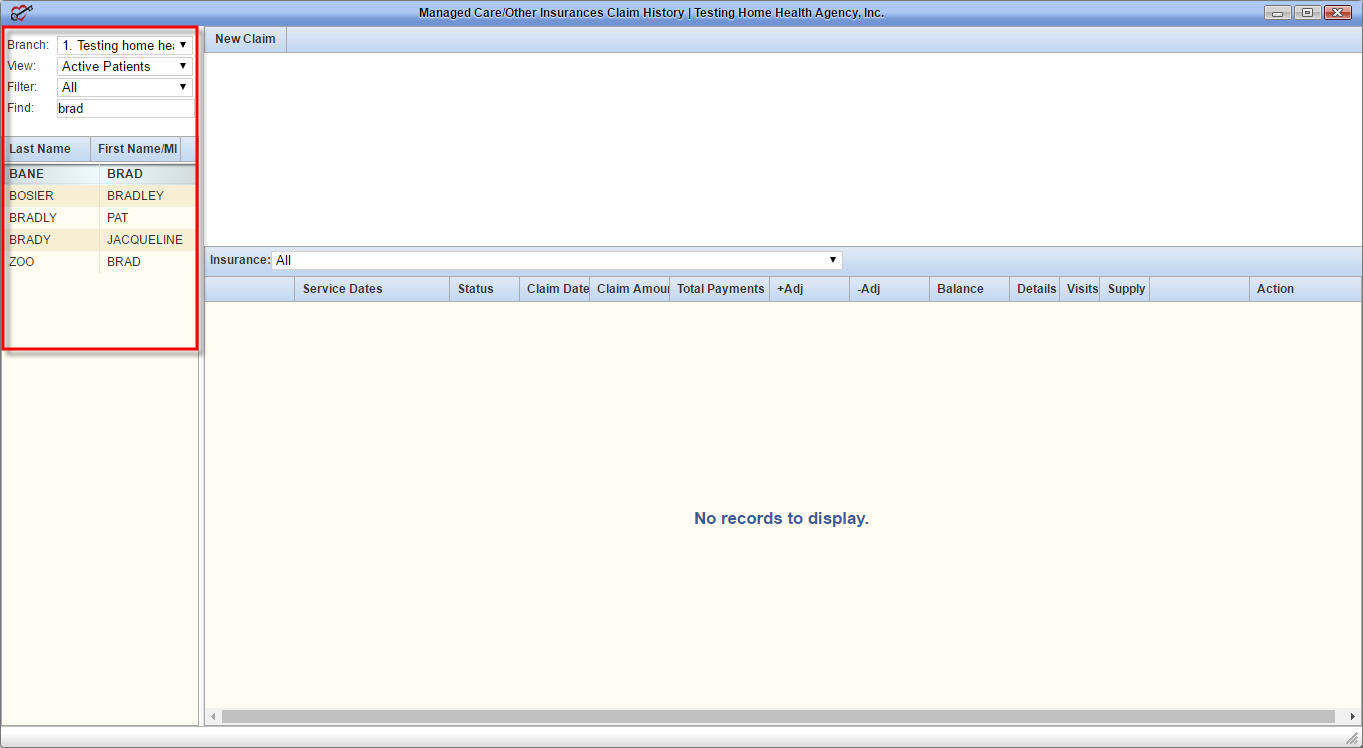Viewport: 1363px width, 748px height.
Task: Click the resize grip at bottom-right corner
Action: click(1351, 738)
